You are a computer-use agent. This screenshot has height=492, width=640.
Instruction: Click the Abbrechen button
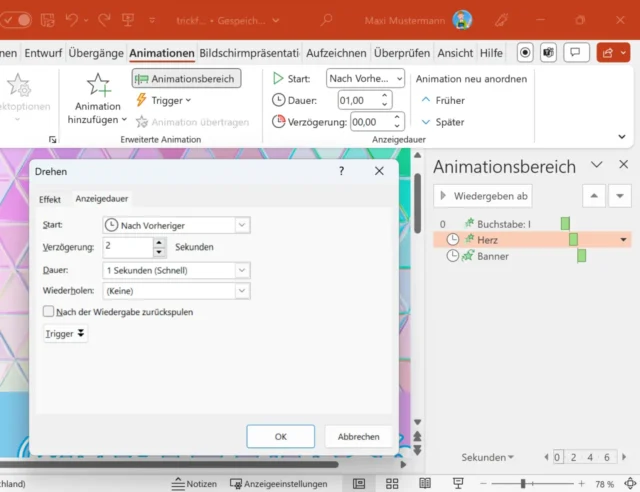tap(358, 436)
